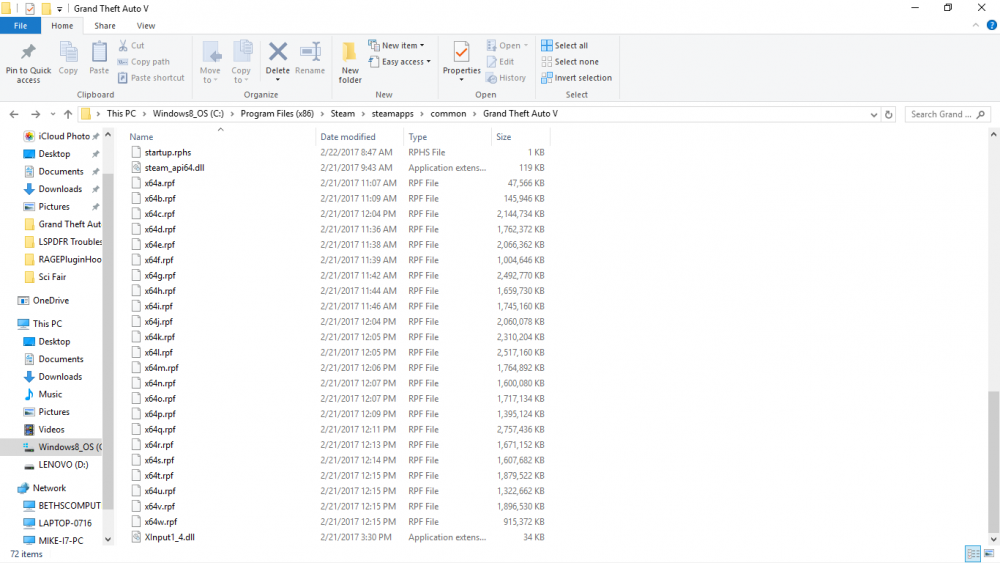Switch to Large icons view icon
The height and width of the screenshot is (563, 1000).
point(989,553)
